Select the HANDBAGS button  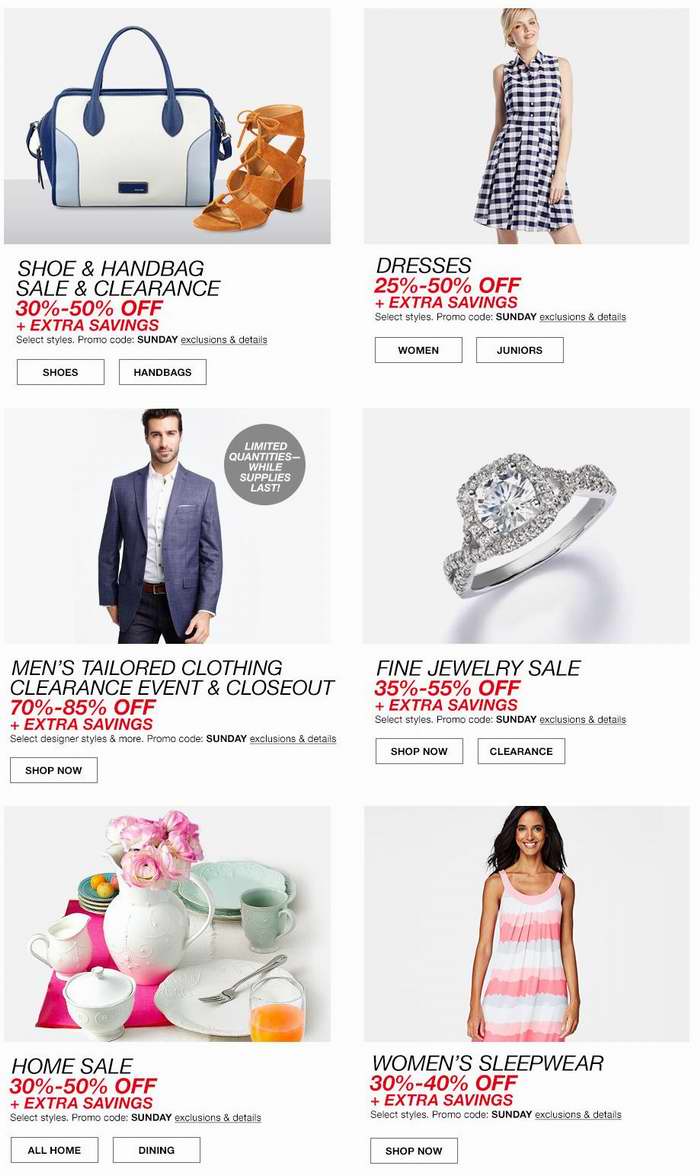(x=163, y=372)
